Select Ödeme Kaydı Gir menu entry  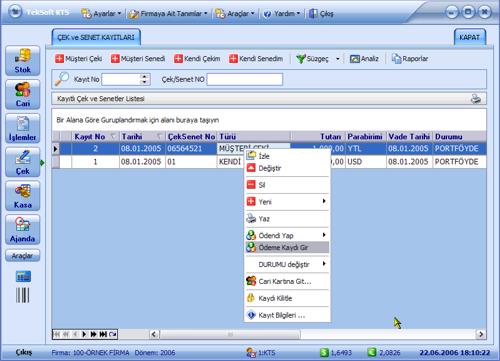[x=287, y=247]
